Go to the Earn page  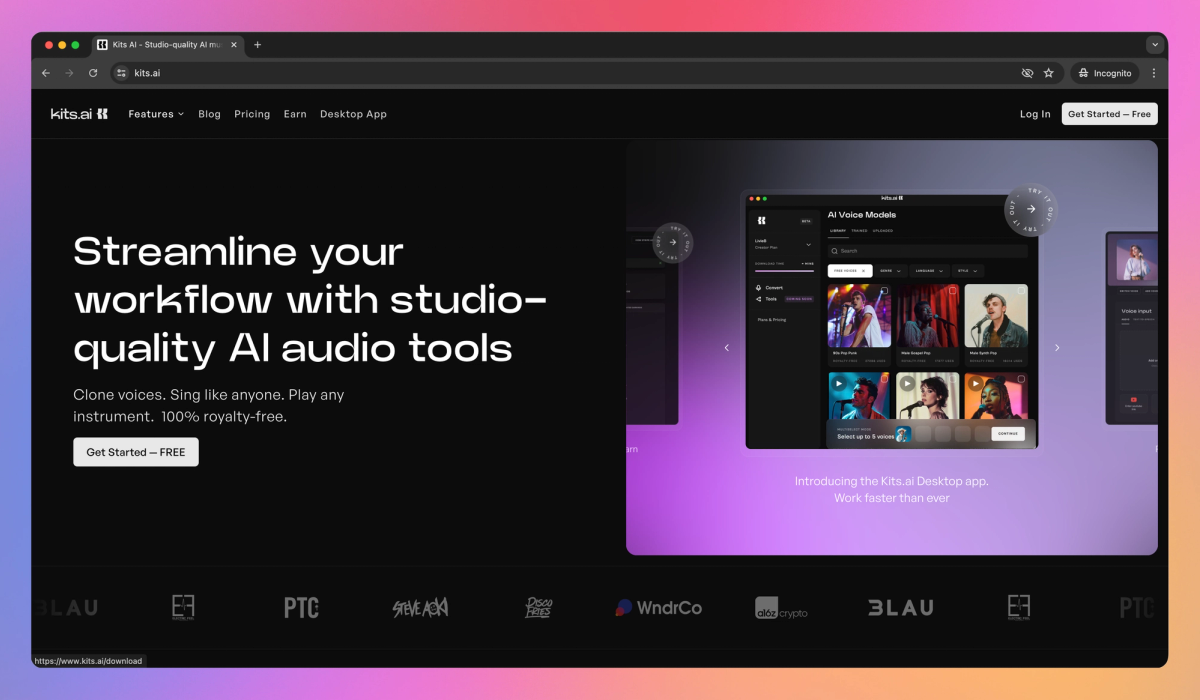(x=295, y=114)
